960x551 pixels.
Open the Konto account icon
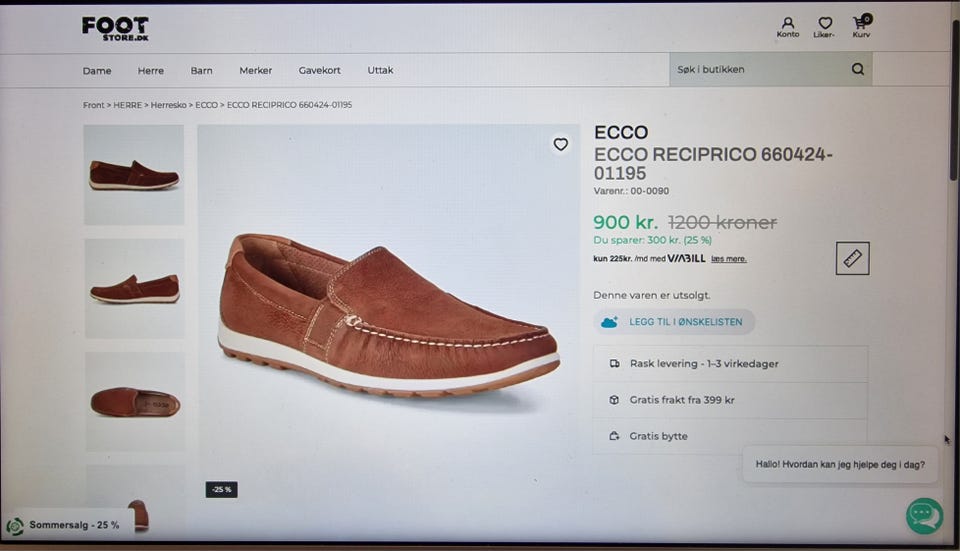coord(788,27)
